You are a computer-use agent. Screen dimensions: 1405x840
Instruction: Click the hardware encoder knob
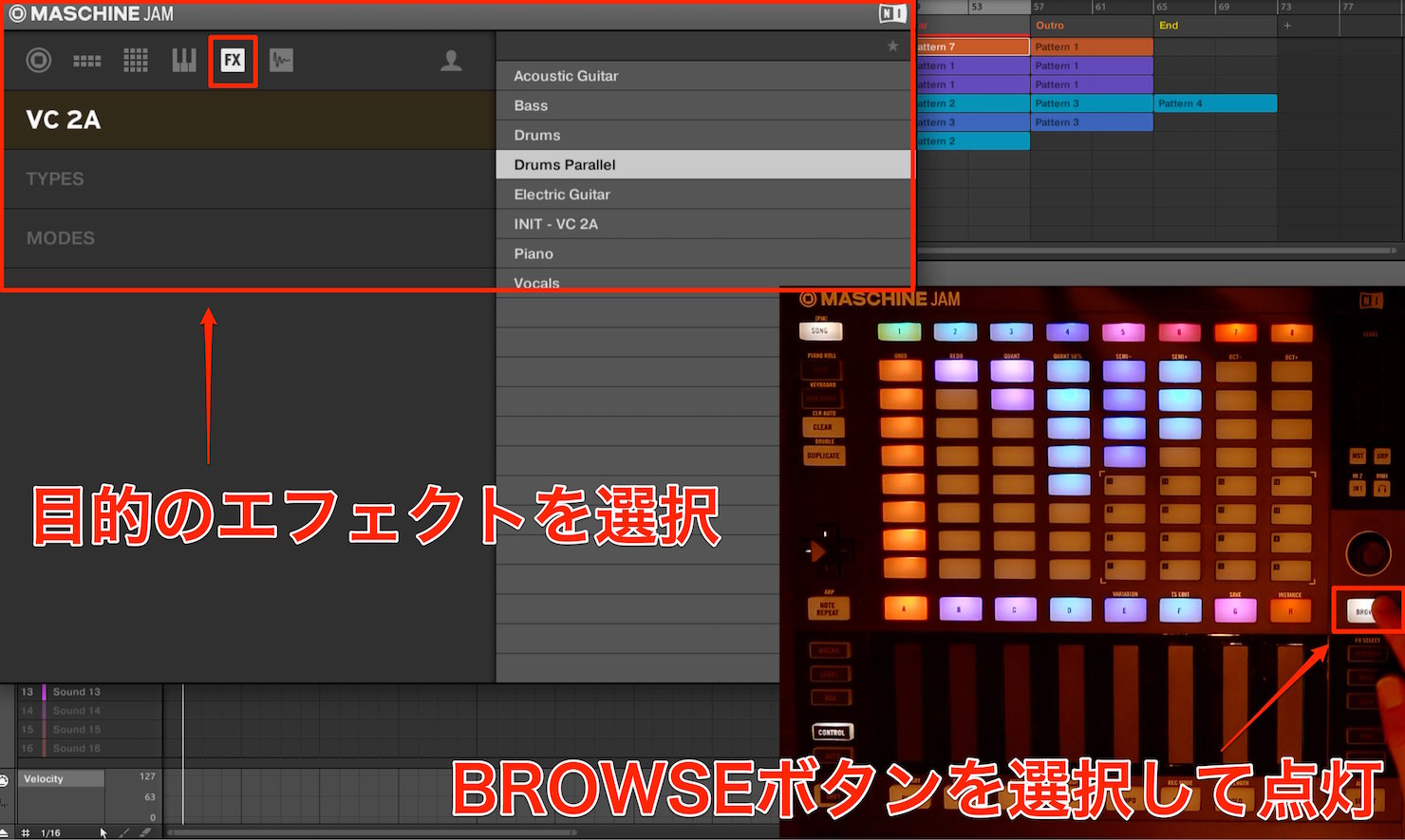coord(1368,552)
